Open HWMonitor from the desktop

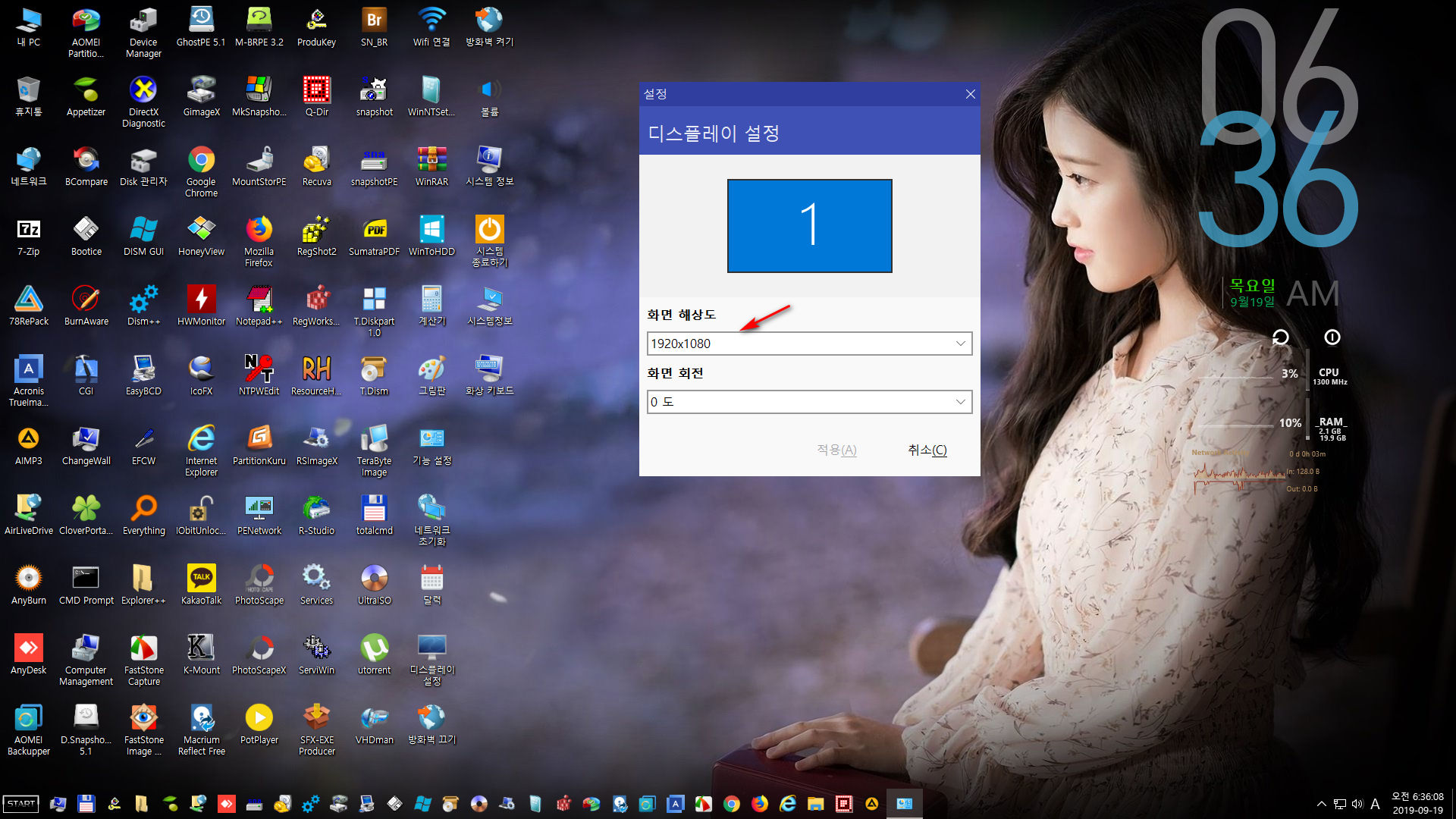tap(201, 306)
